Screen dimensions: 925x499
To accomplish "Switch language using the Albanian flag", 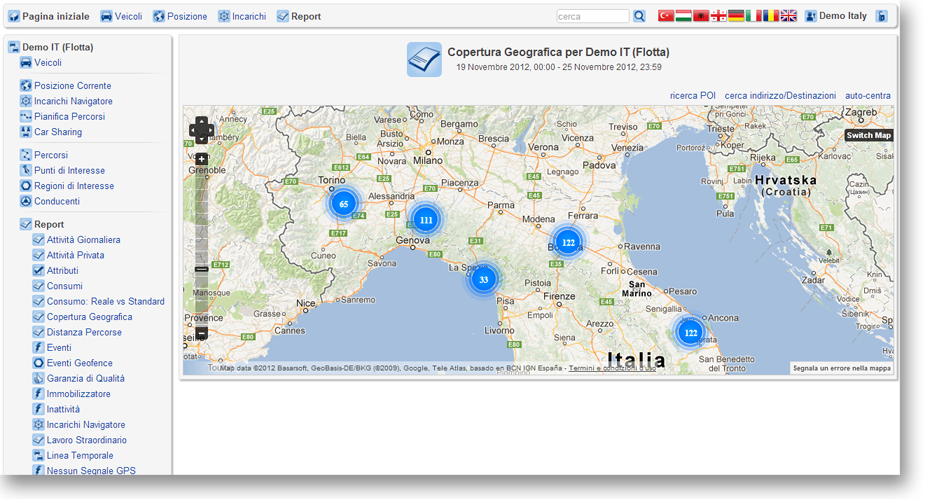I will click(x=701, y=16).
